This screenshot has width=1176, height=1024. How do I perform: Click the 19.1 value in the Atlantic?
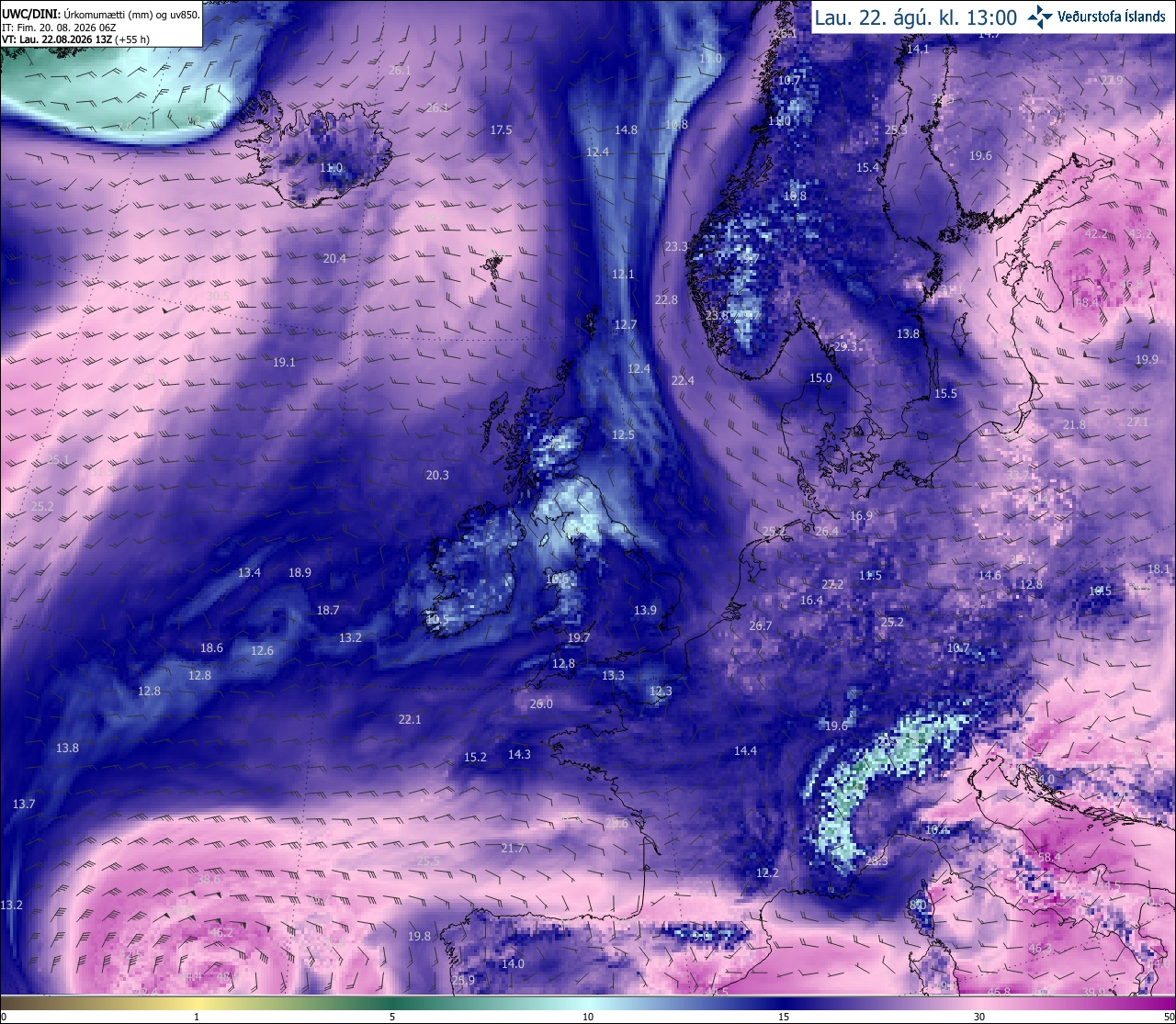[x=284, y=362]
